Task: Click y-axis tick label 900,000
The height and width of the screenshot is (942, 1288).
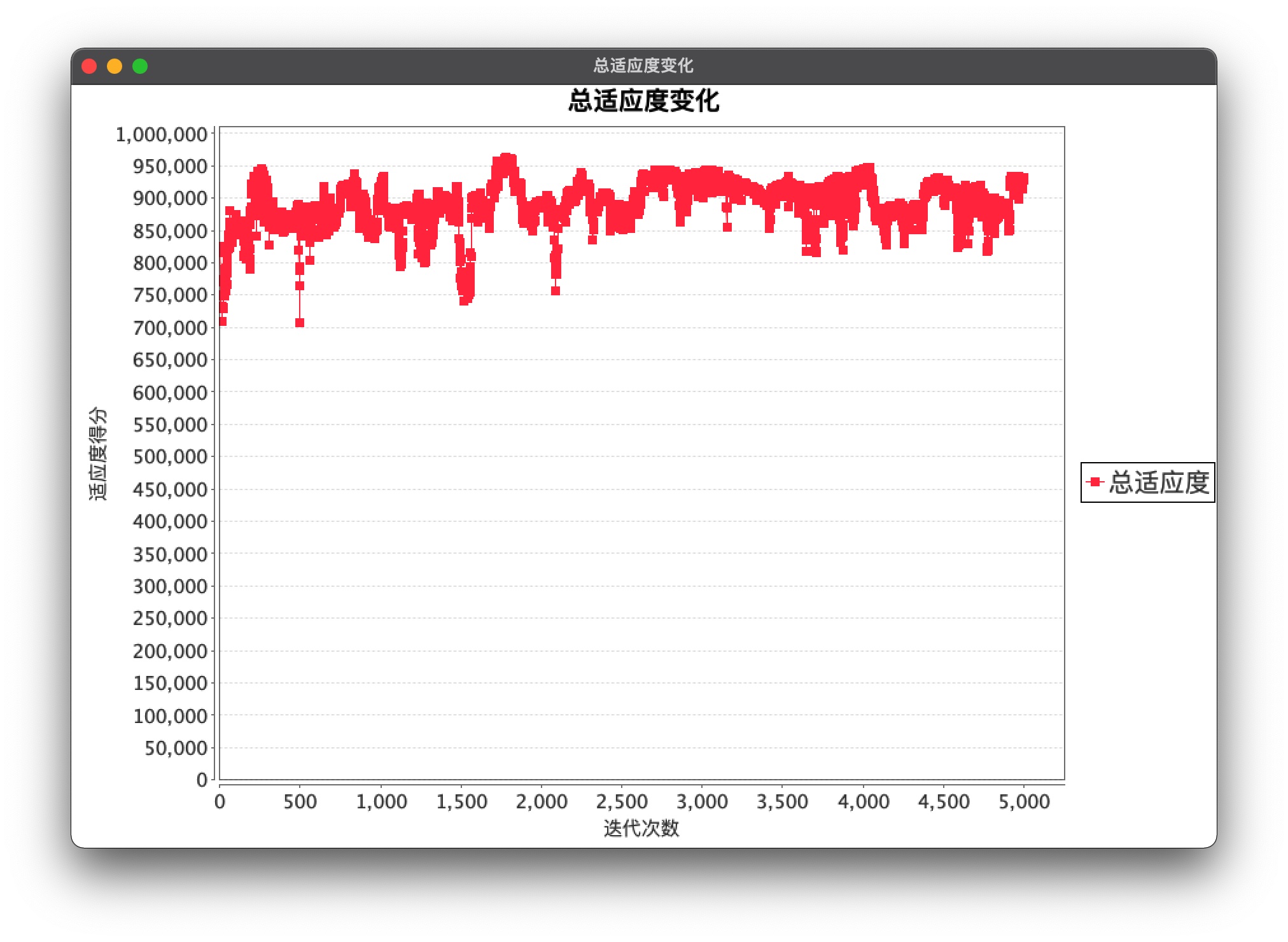Action: [x=171, y=199]
